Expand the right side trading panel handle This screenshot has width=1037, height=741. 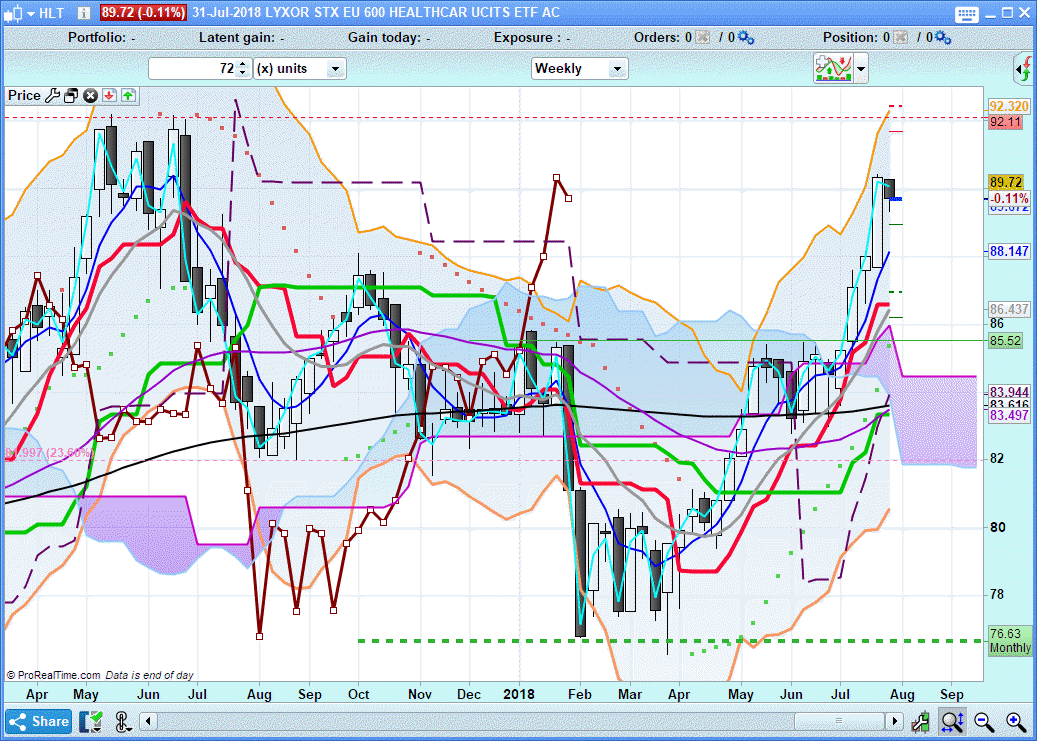pyautogui.click(x=1024, y=69)
